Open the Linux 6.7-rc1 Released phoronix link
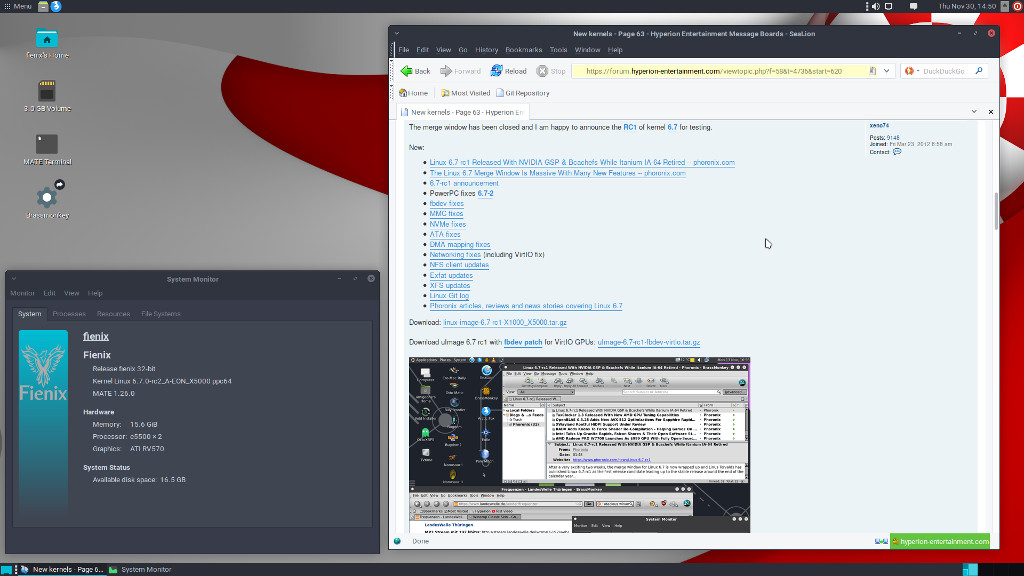This screenshot has width=1024, height=576. tap(582, 163)
